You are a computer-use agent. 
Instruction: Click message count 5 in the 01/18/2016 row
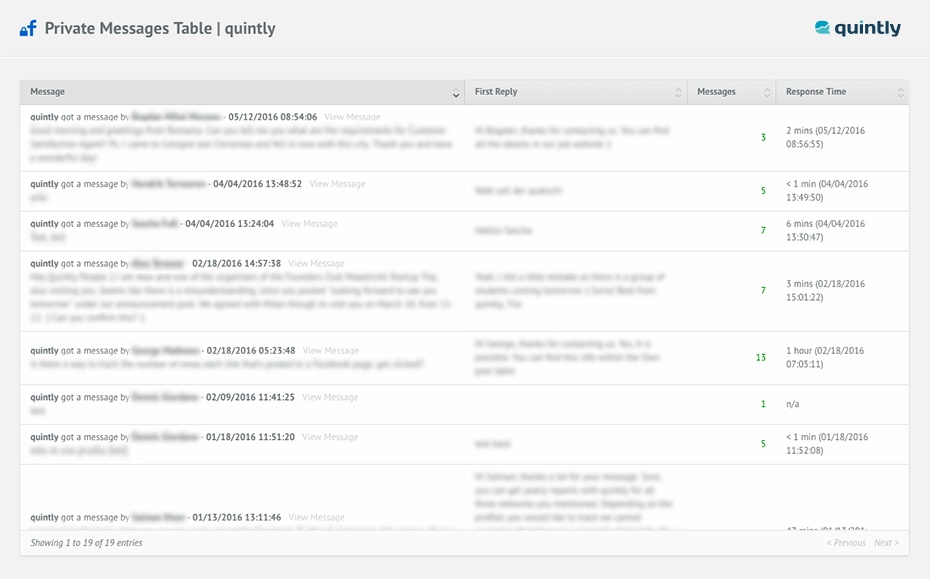click(763, 444)
